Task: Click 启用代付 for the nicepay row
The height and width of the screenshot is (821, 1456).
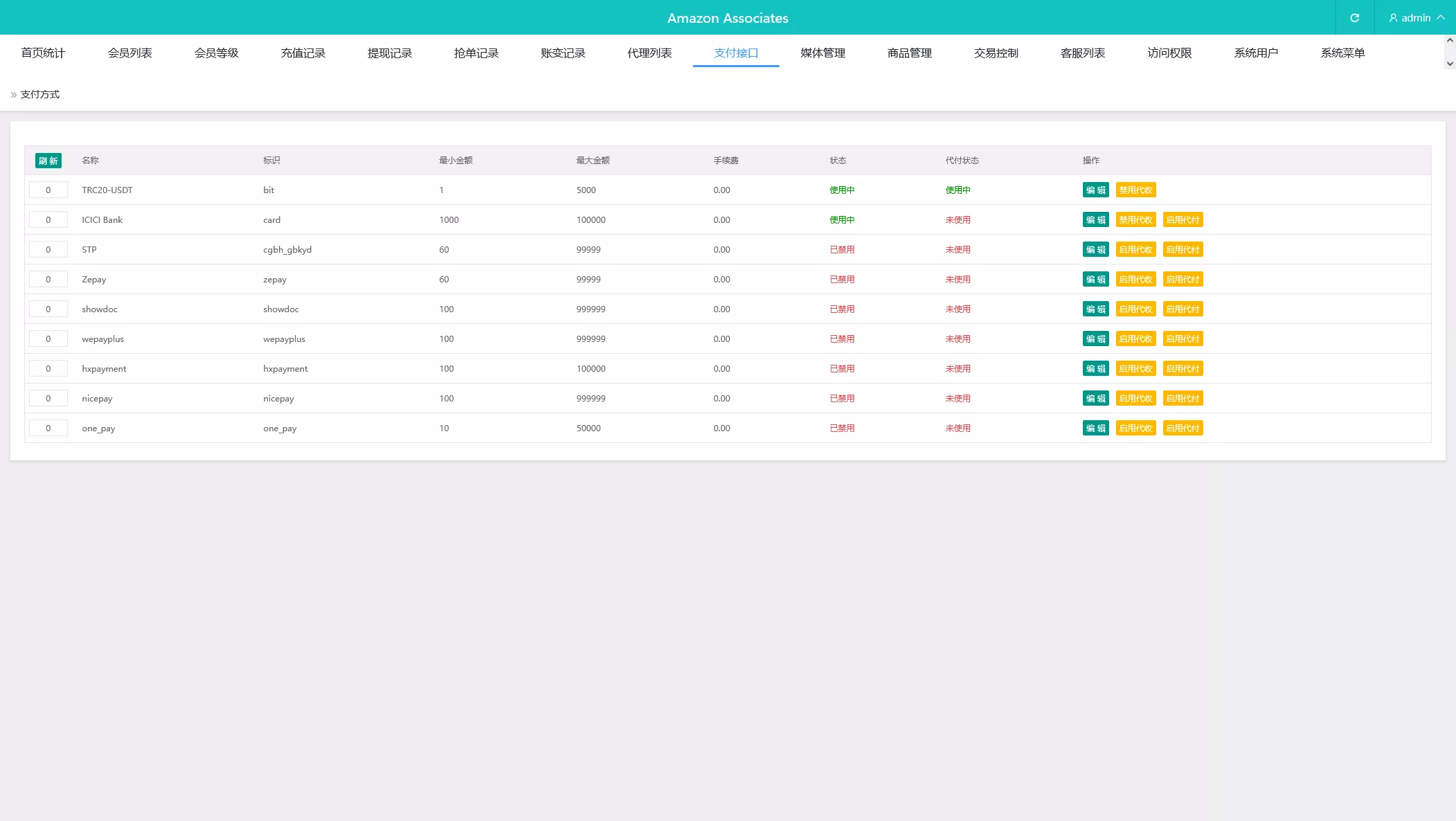Action: (1183, 399)
